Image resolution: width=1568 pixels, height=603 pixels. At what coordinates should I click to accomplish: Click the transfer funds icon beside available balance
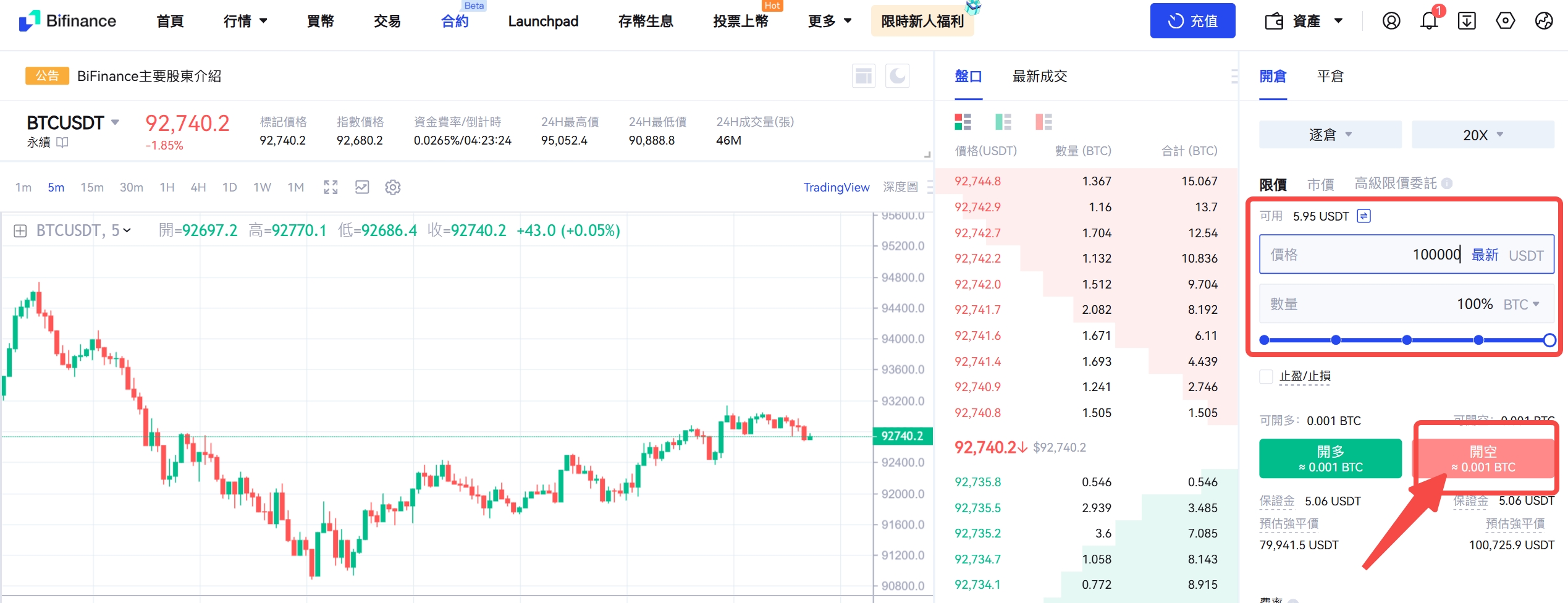[x=1364, y=216]
